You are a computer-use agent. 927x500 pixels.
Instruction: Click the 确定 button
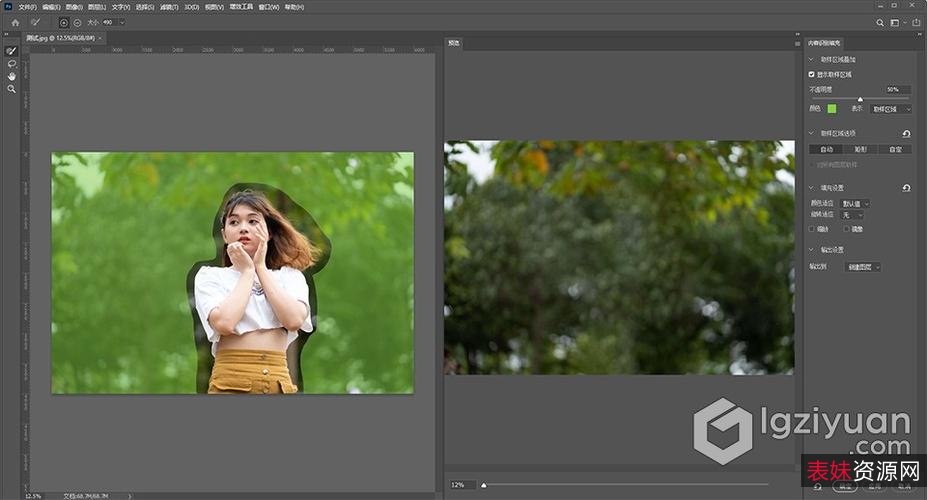click(x=846, y=486)
